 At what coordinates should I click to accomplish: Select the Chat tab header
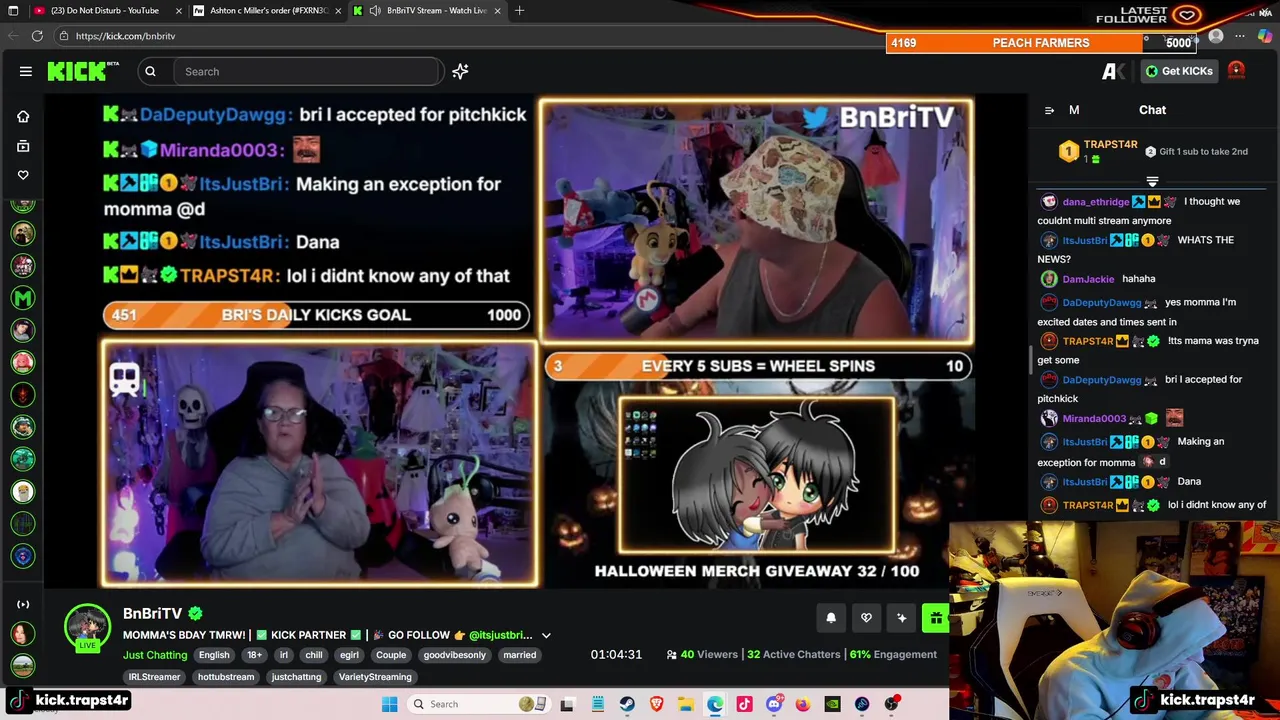1152,110
